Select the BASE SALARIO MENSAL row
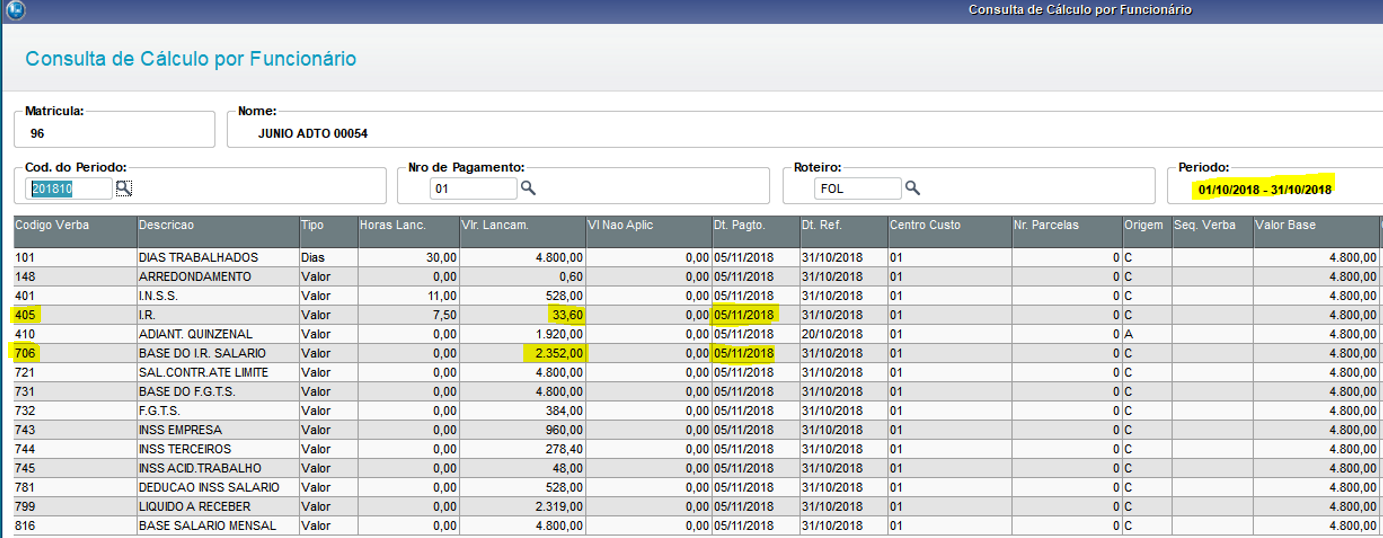1383x538 pixels. click(x=698, y=525)
